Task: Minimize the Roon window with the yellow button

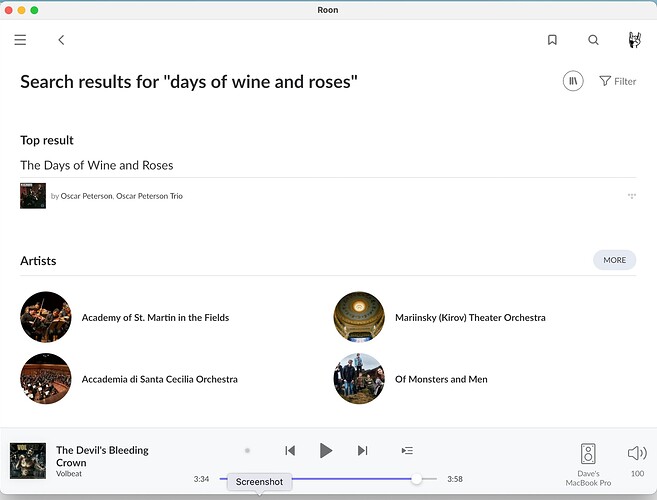Action: tap(21, 10)
